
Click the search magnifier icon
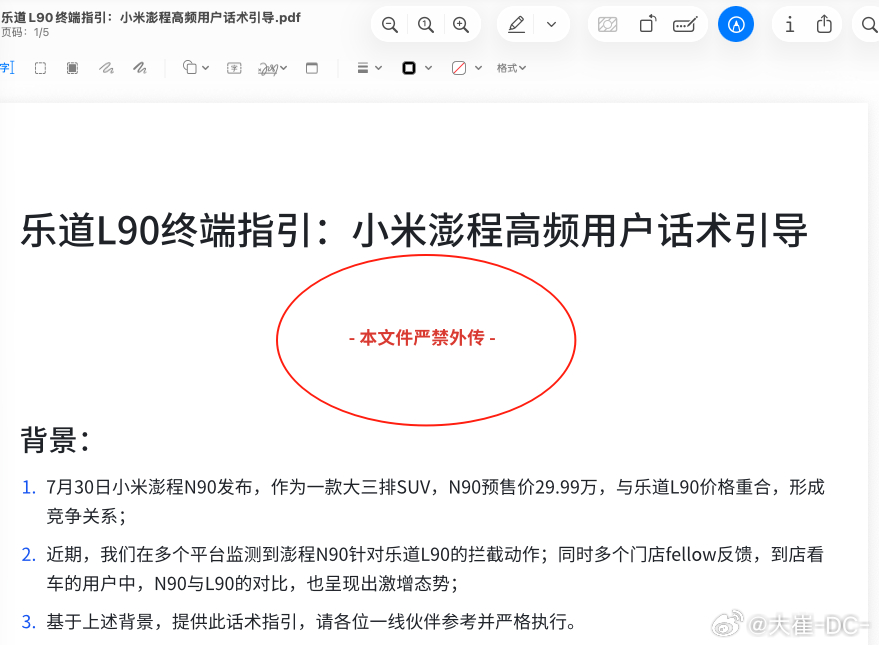tap(869, 25)
